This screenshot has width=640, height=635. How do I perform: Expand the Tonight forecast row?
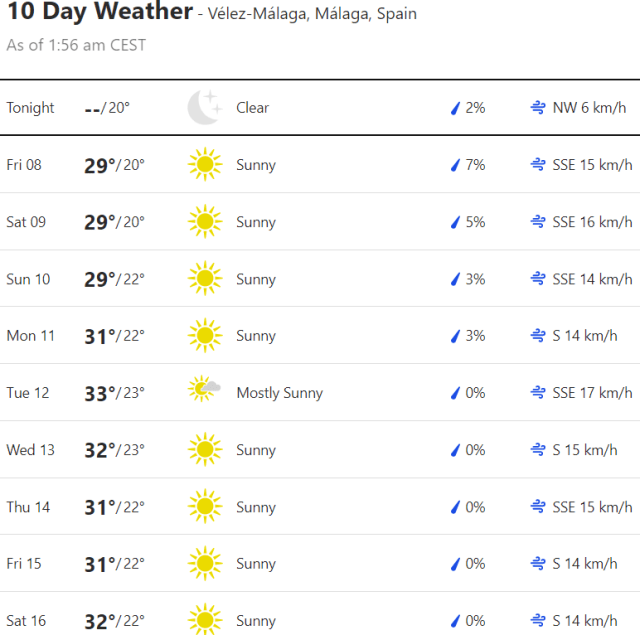(x=320, y=108)
